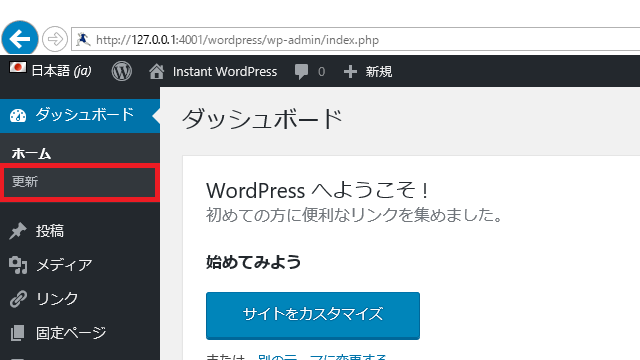Click the ダッシュボード page heading
This screenshot has height=360, width=640.
[x=262, y=120]
